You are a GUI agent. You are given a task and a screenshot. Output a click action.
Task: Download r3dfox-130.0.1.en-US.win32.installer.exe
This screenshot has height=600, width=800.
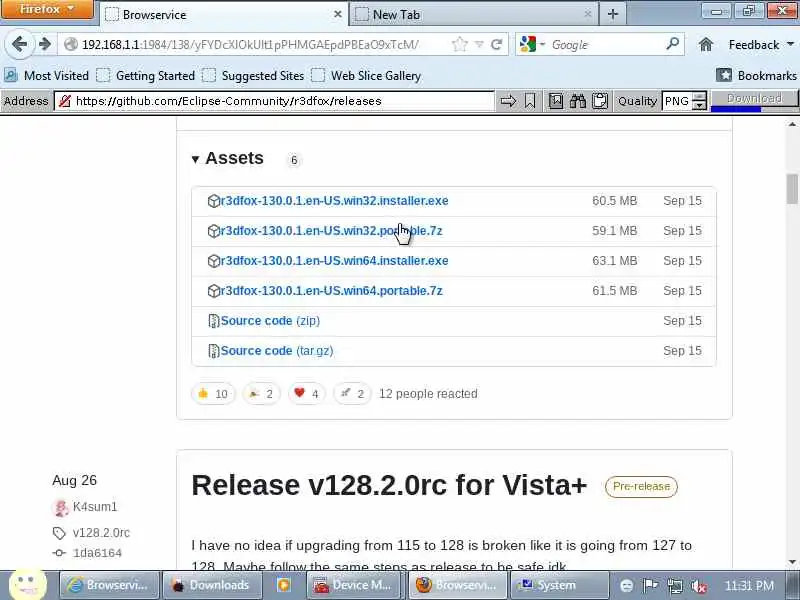click(x=334, y=201)
